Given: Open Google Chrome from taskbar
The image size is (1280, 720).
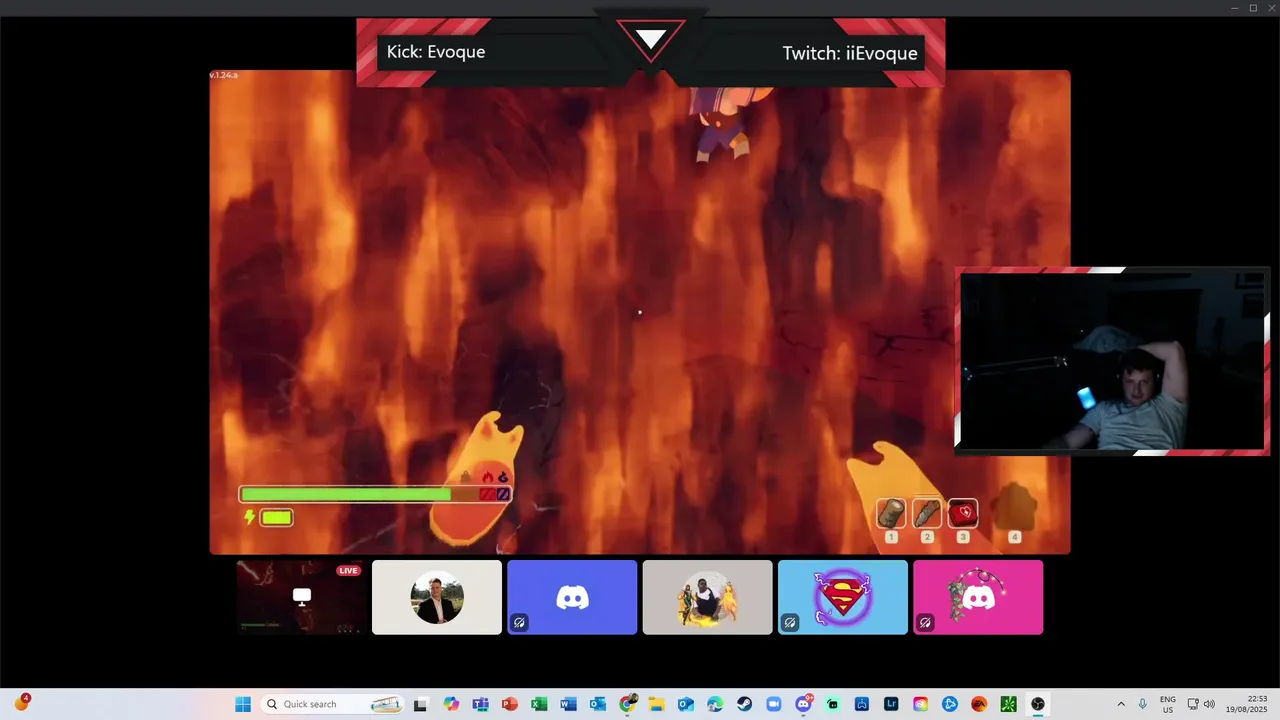Looking at the screenshot, I should click(x=627, y=704).
